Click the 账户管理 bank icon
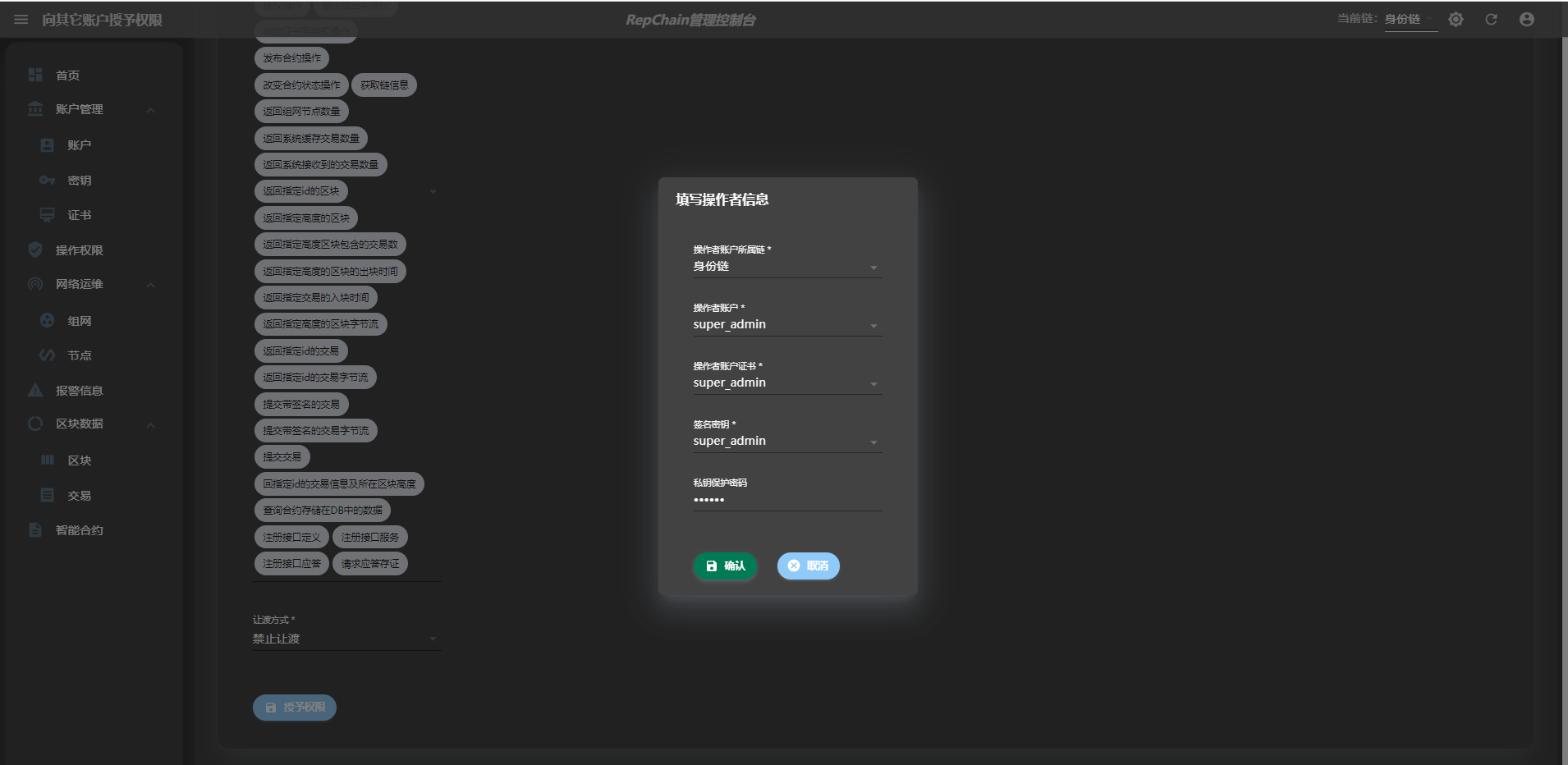This screenshot has width=1568, height=765. click(x=35, y=109)
